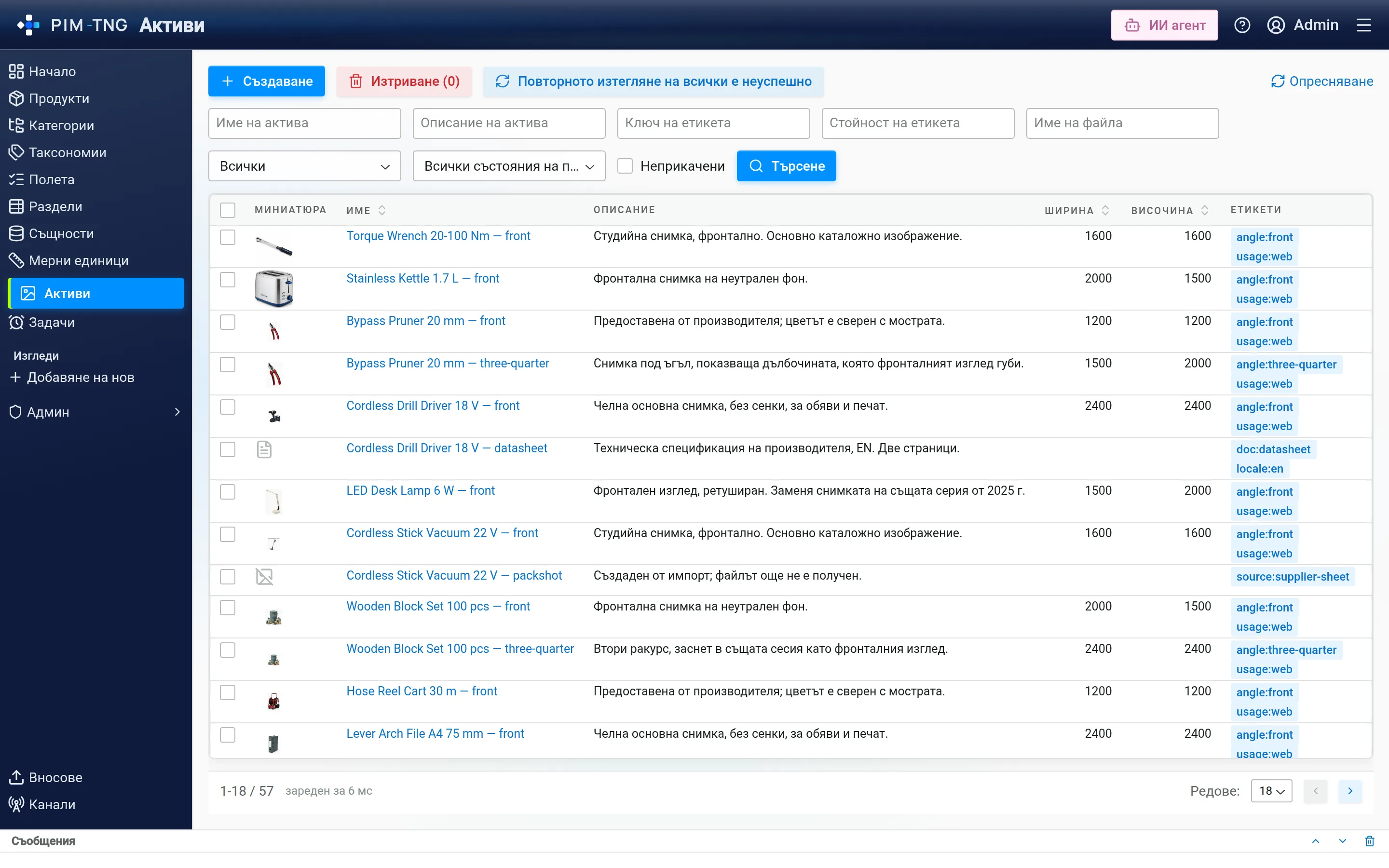Expand the Админ sidebar section
The width and height of the screenshot is (1389, 868).
pyautogui.click(x=95, y=412)
